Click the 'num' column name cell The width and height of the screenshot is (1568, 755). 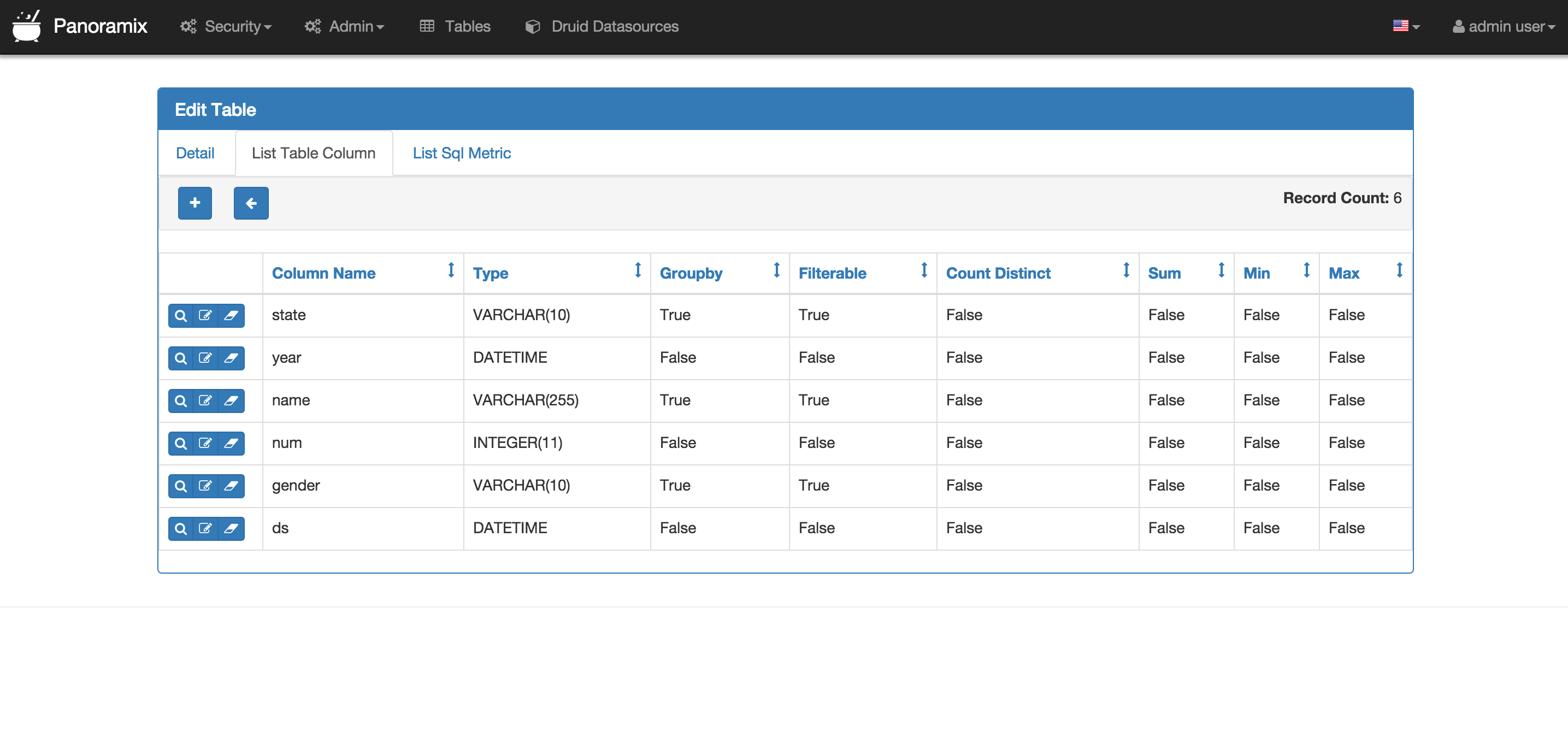click(x=363, y=443)
